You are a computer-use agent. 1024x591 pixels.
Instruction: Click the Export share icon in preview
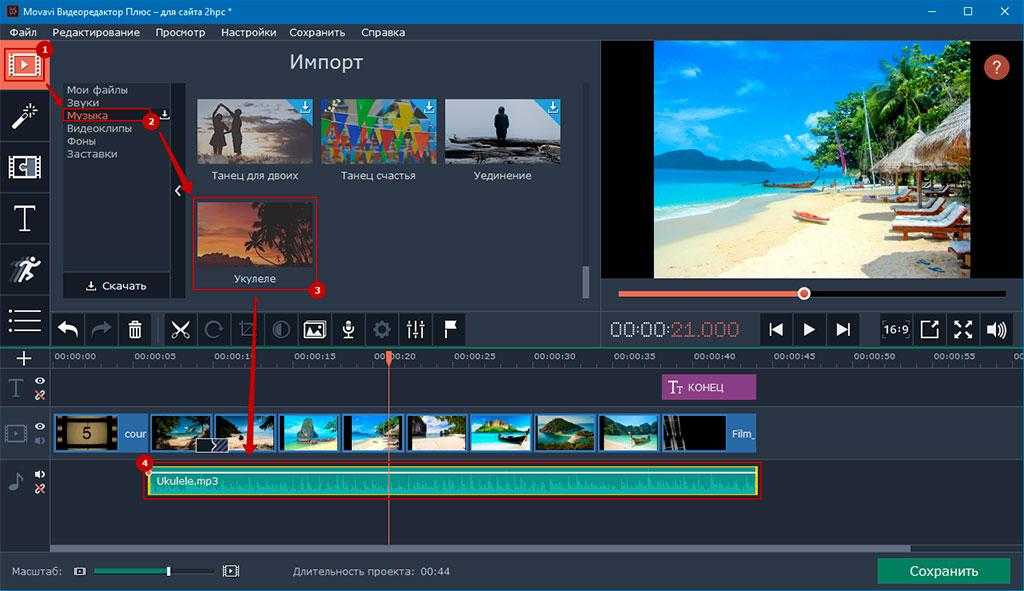coord(929,330)
